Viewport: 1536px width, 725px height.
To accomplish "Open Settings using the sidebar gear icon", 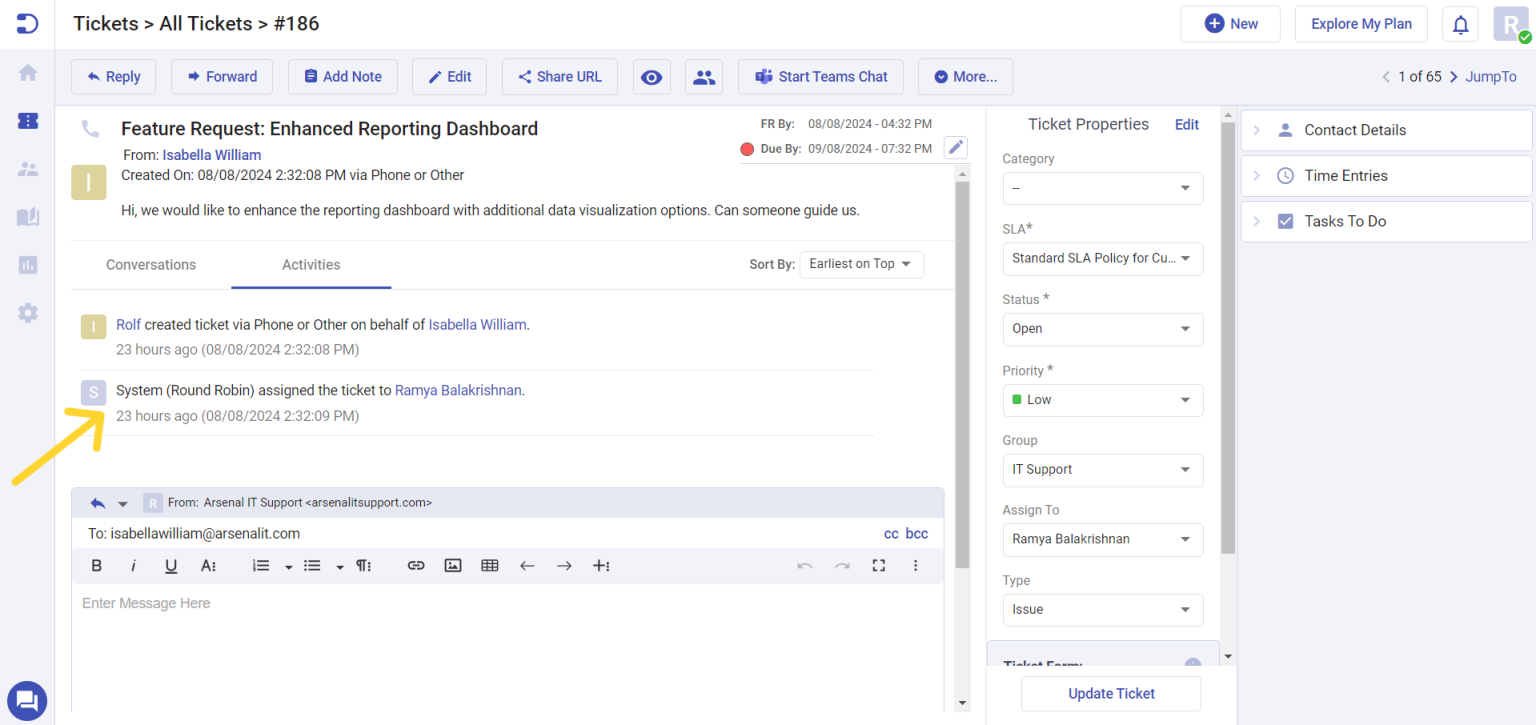I will click(x=27, y=312).
